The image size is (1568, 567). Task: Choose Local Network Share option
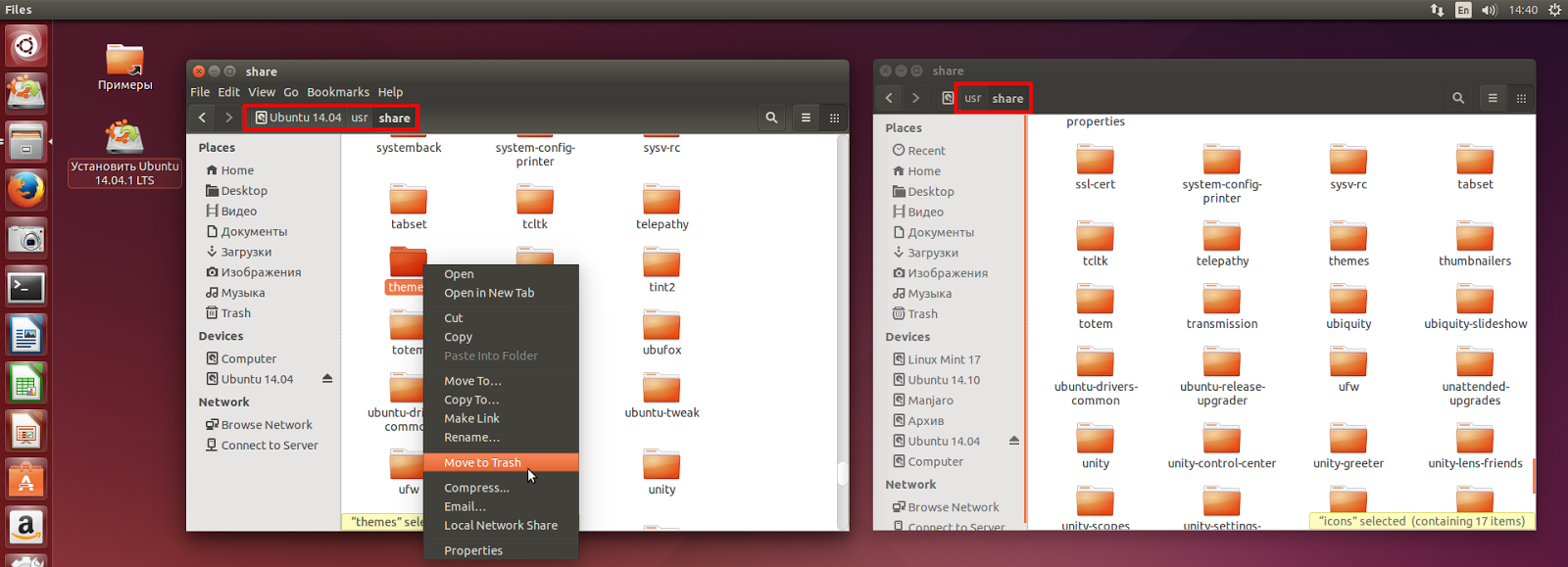(x=501, y=525)
